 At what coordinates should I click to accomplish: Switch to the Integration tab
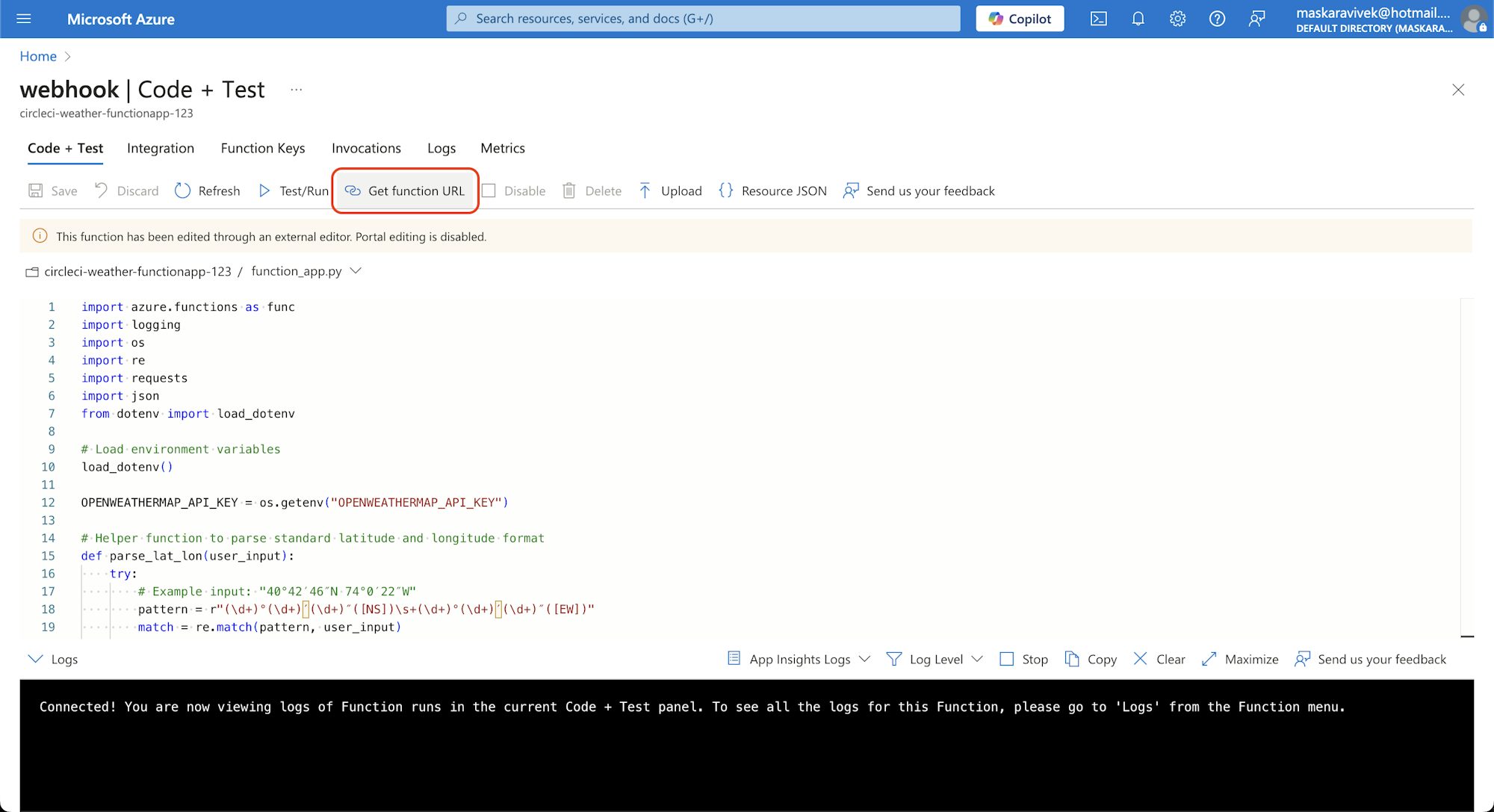coord(160,148)
